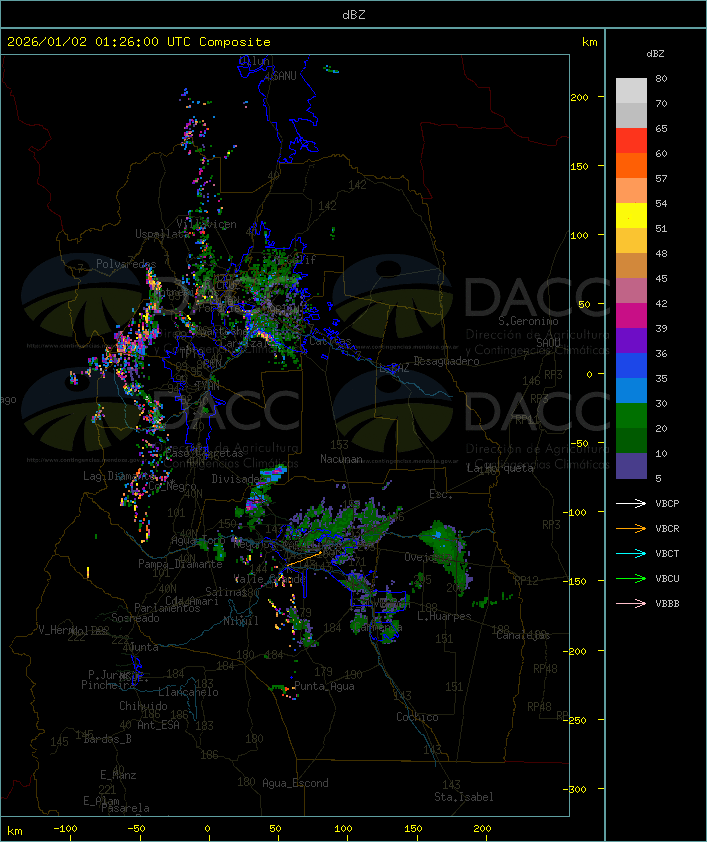Choose magenta swatch between 42 and 39
This screenshot has height=842, width=707.
(x=631, y=316)
